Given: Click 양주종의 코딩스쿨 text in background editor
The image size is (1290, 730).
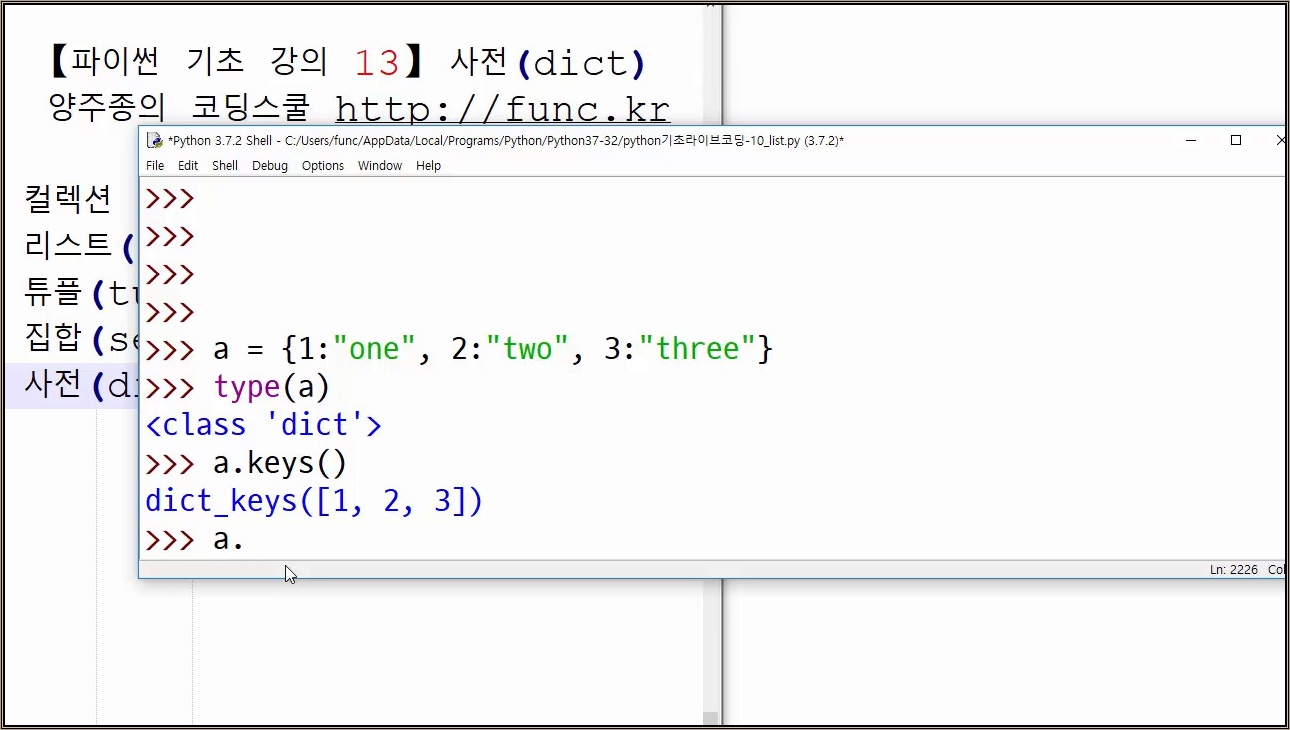Looking at the screenshot, I should 179,107.
